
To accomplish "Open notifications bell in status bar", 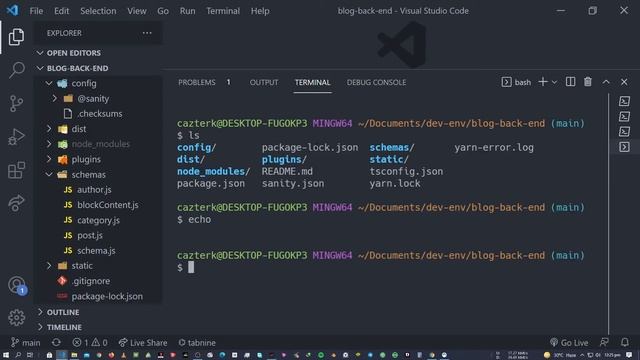I will (624, 342).
